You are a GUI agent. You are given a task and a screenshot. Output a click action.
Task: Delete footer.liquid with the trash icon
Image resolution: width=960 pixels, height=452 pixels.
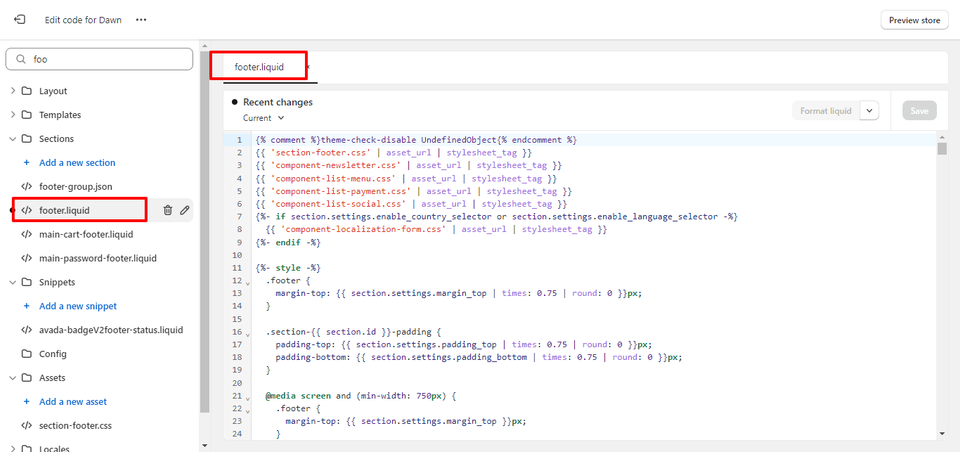168,210
